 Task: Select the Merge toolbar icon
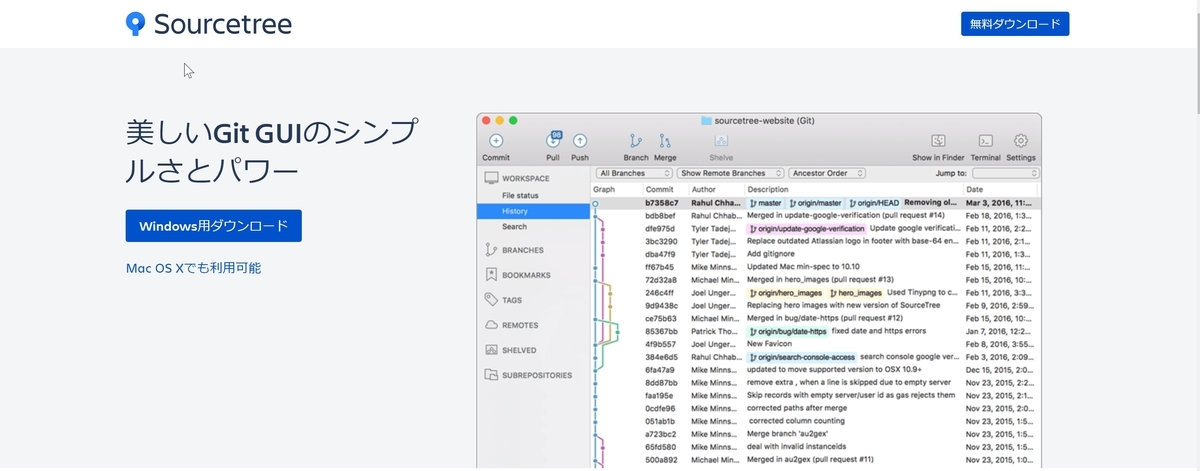click(665, 141)
